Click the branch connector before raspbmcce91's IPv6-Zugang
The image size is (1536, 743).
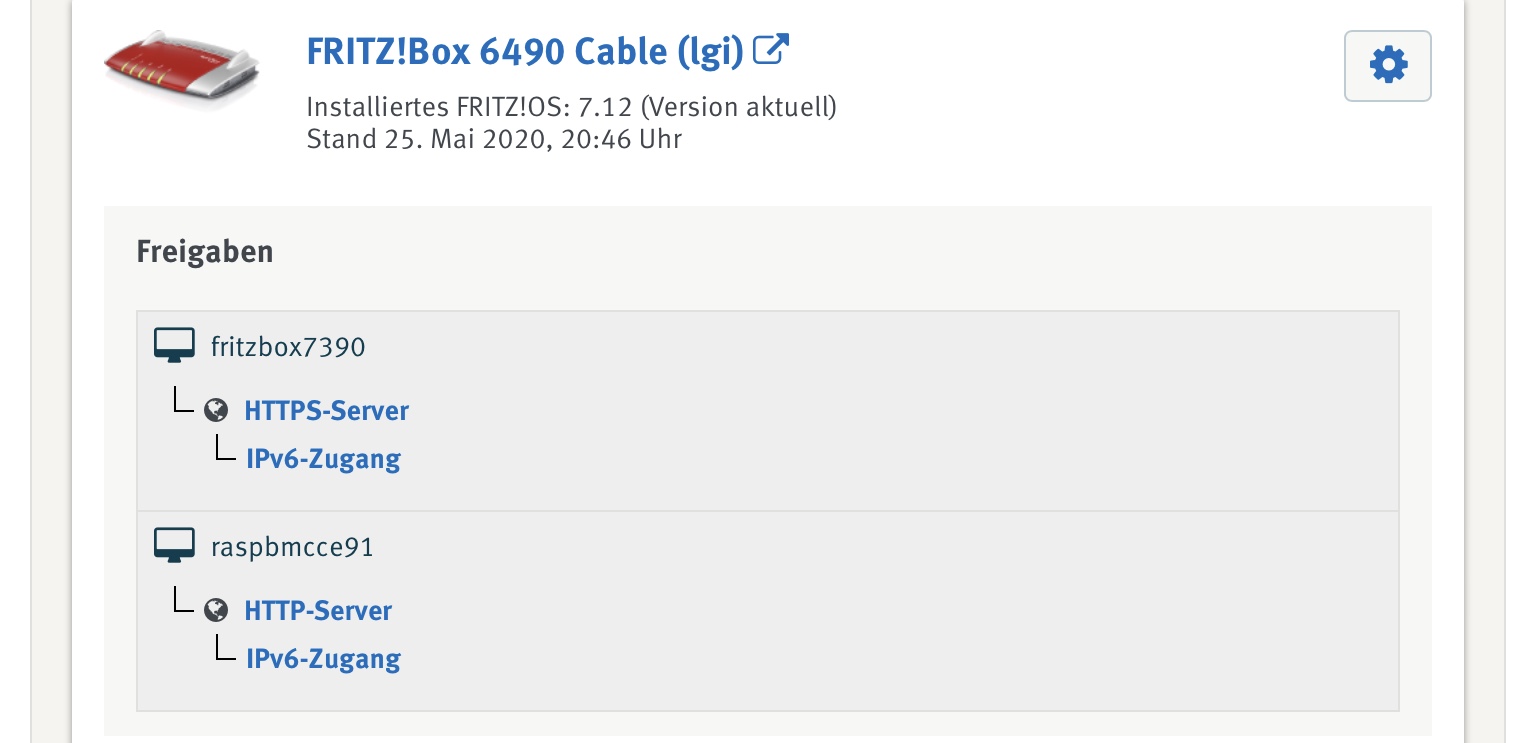[224, 650]
